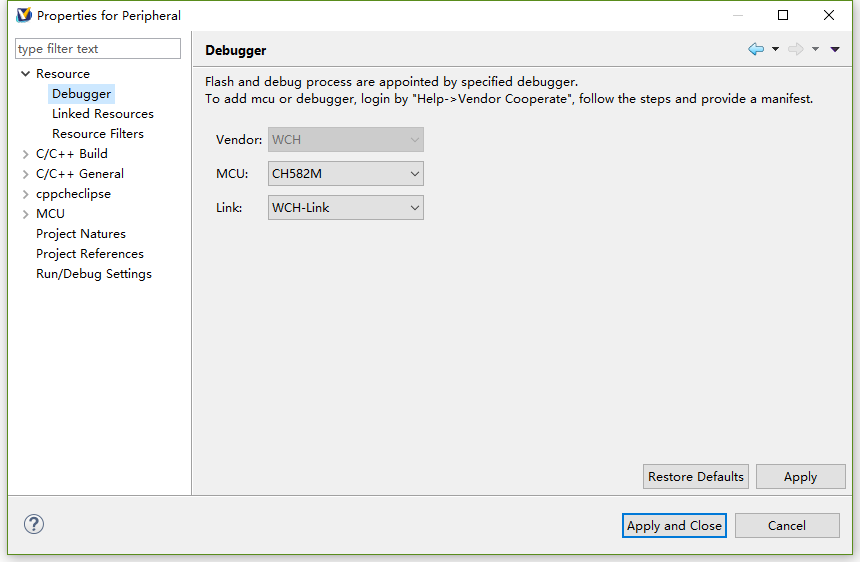Open the back history dropdown arrow
Image resolution: width=860 pixels, height=562 pixels.
pos(775,49)
